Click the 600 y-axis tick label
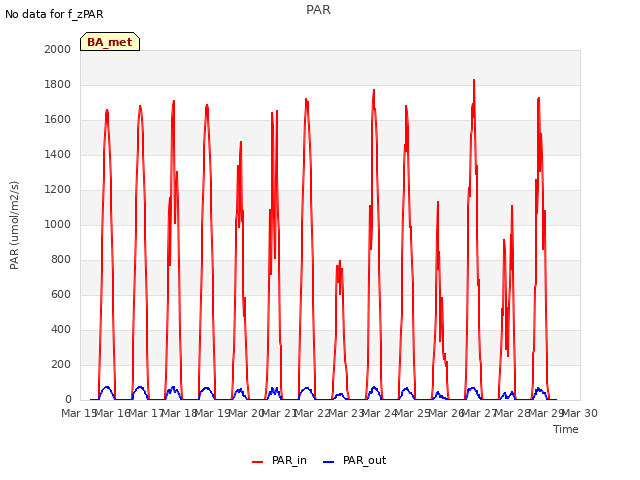640x480 pixels. click(61, 294)
